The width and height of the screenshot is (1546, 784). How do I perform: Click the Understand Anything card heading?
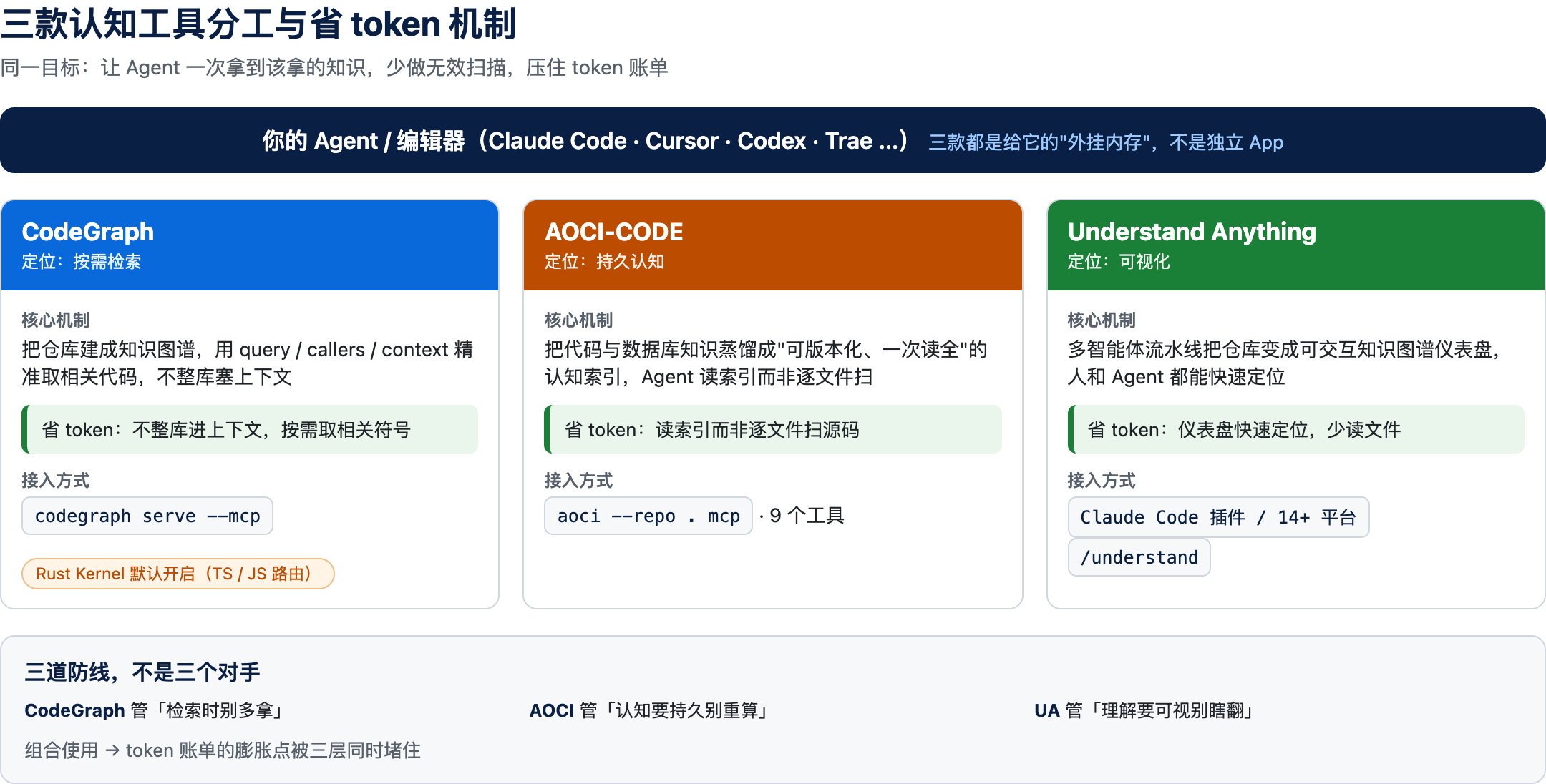pos(1192,232)
